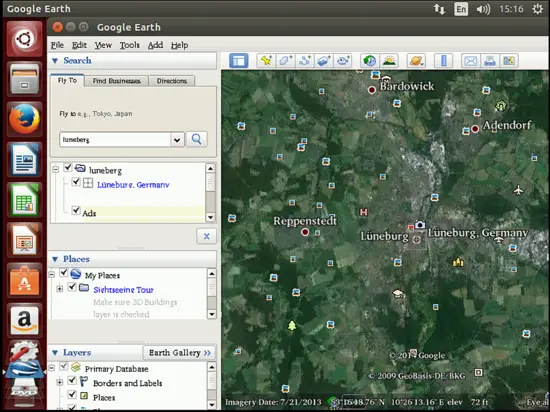This screenshot has height=412, width=550.
Task: Click the Earth Gallery button
Action: (179, 353)
